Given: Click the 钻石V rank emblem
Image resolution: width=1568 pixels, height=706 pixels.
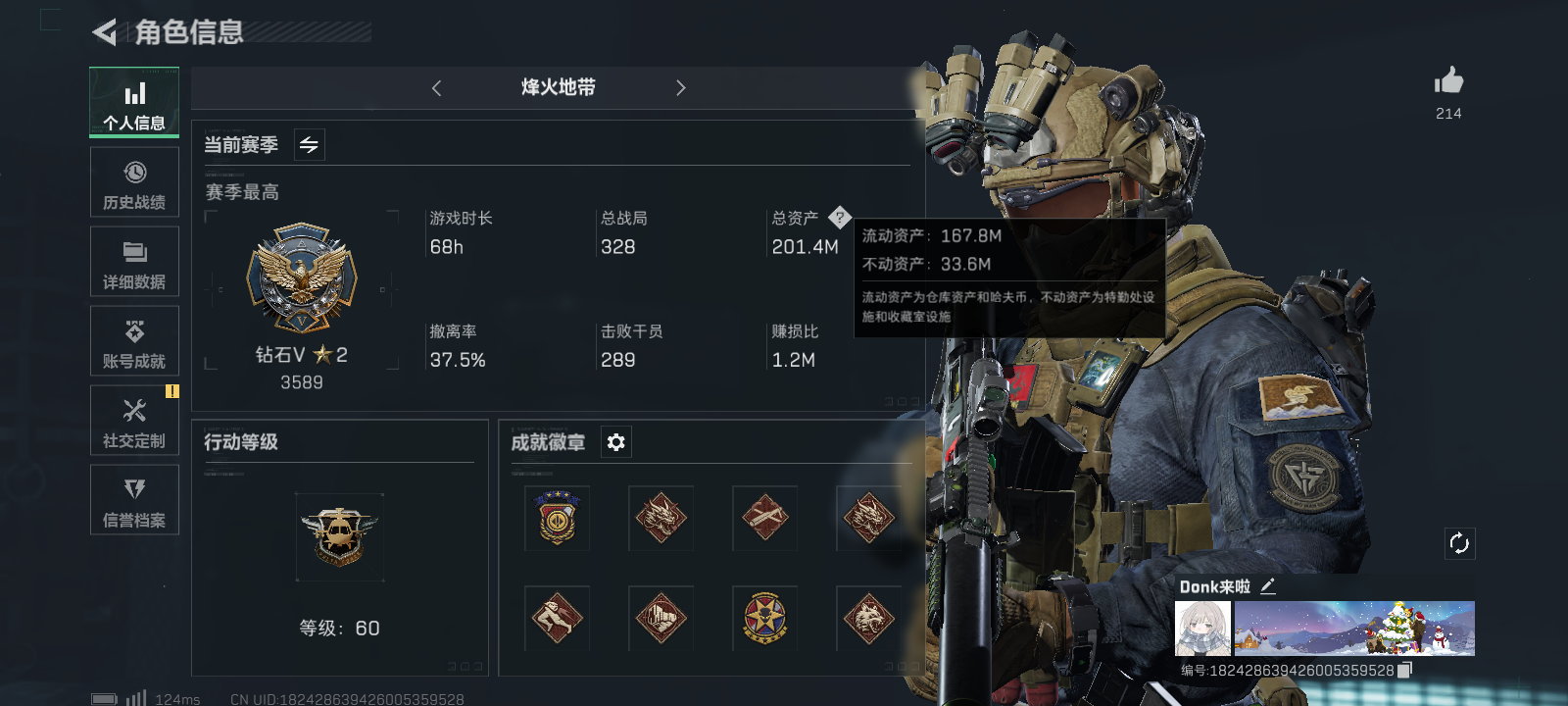Looking at the screenshot, I should pos(302,277).
